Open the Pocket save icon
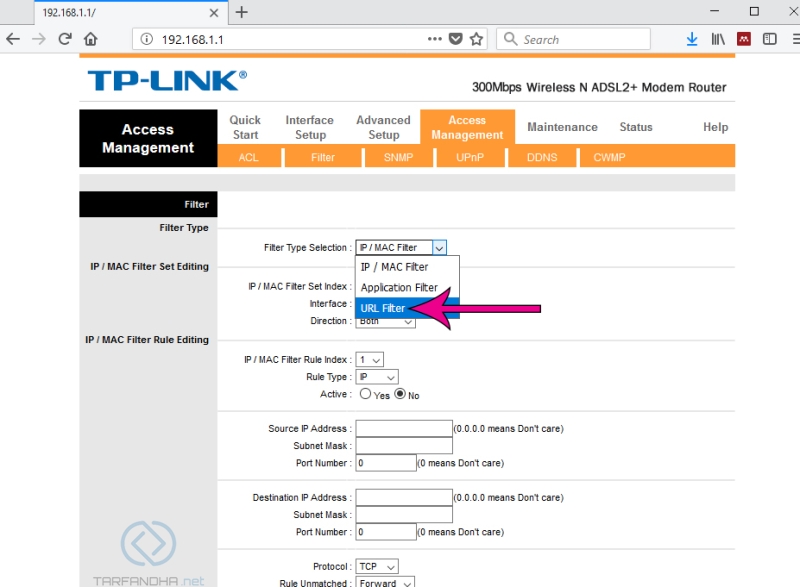The height and width of the screenshot is (587, 800). point(456,39)
